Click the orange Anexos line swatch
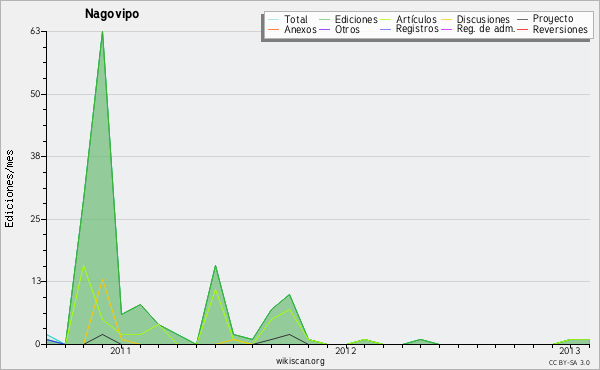Image resolution: width=600 pixels, height=370 pixels. pyautogui.click(x=274, y=29)
